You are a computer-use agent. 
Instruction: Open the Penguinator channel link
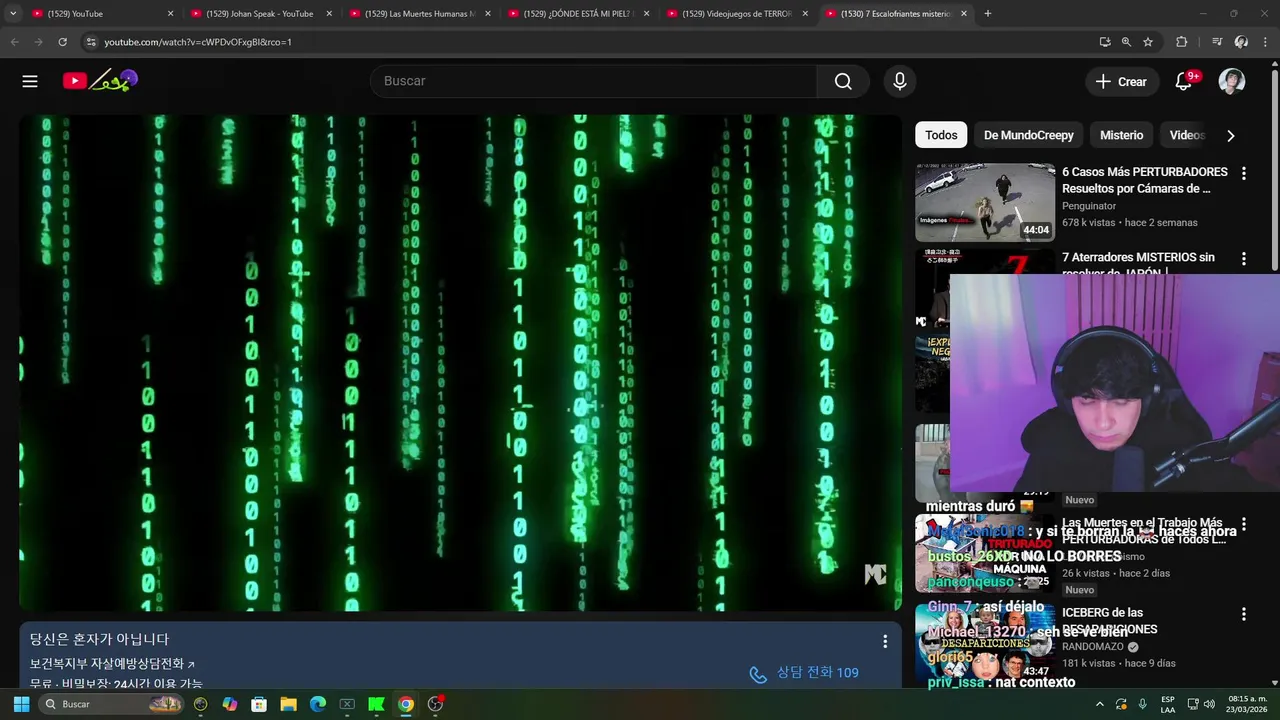pos(1089,206)
